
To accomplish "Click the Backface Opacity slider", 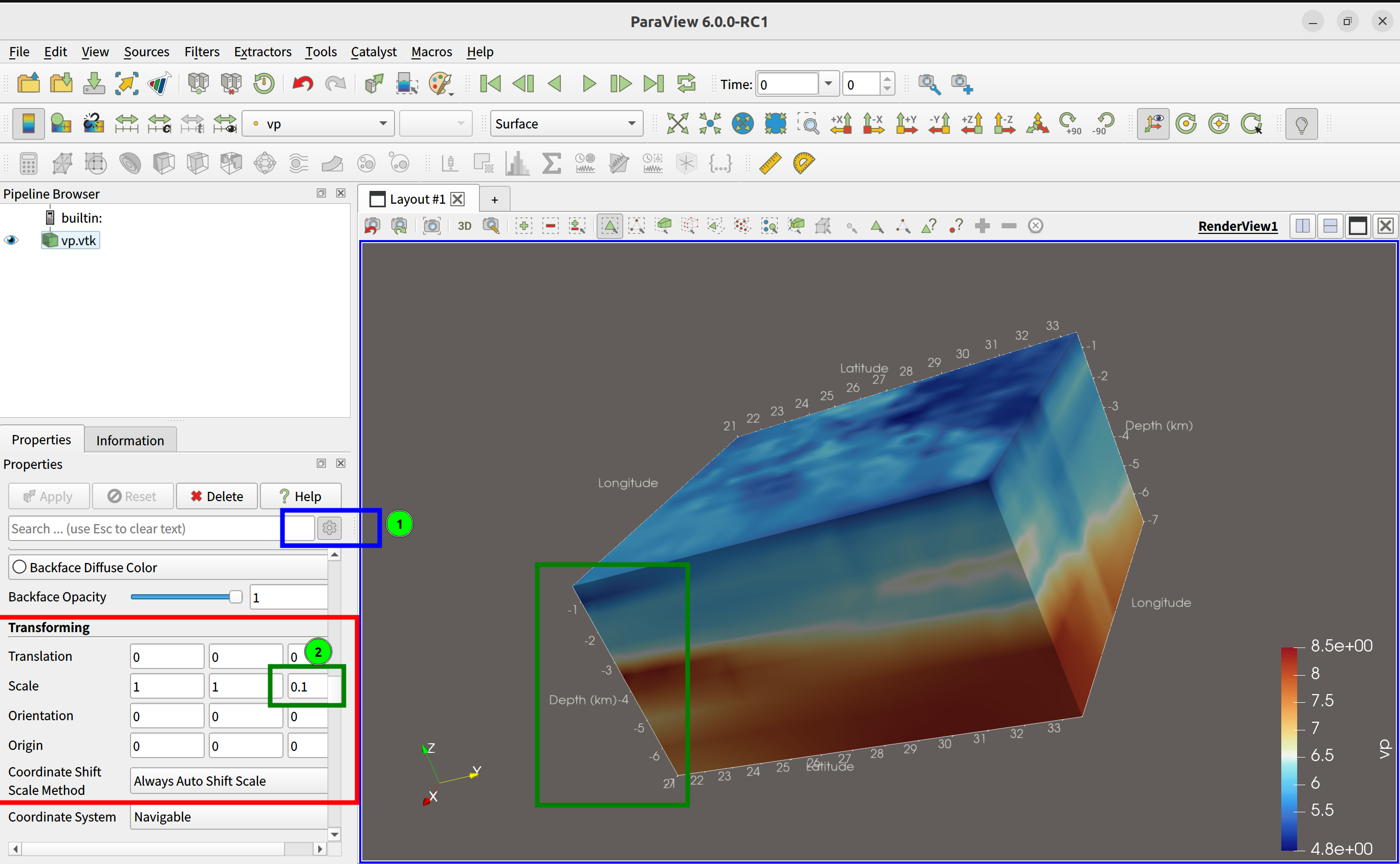I will click(186, 597).
